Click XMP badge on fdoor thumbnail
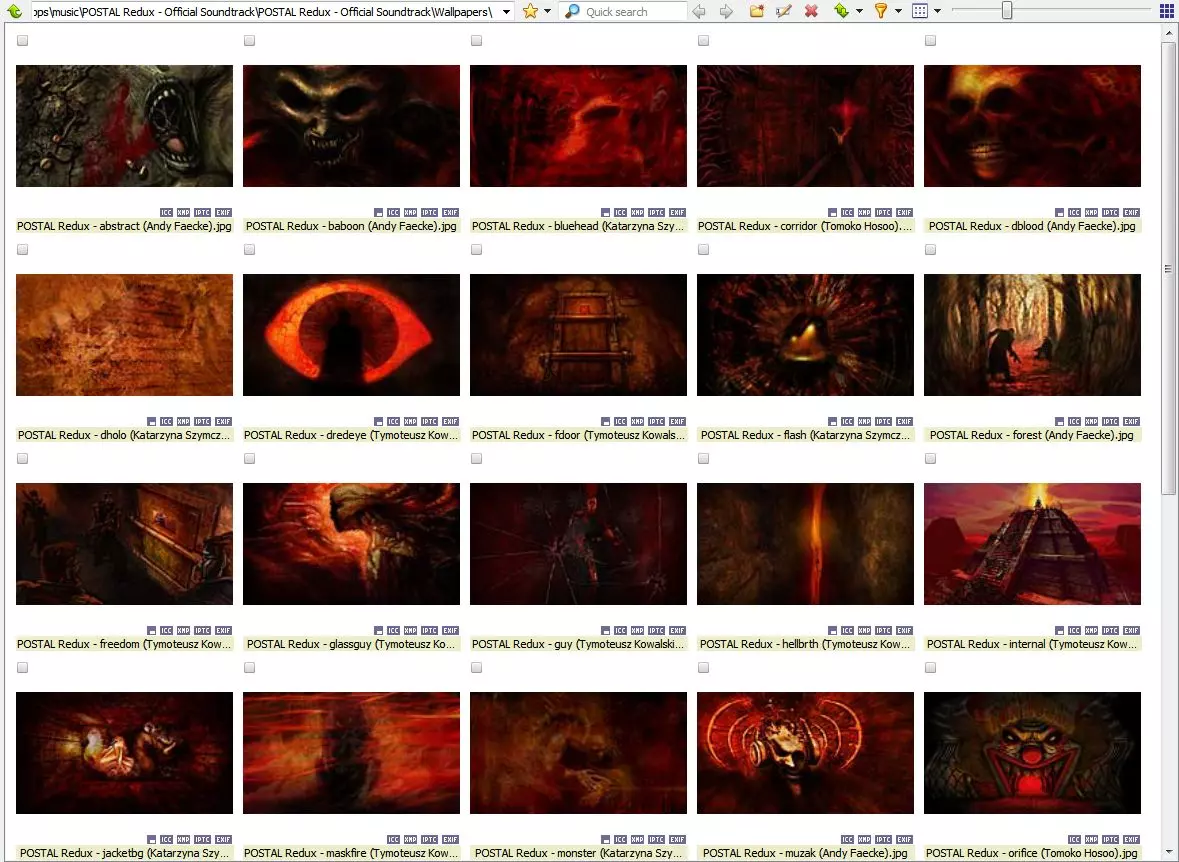1179x862 pixels. [638, 422]
